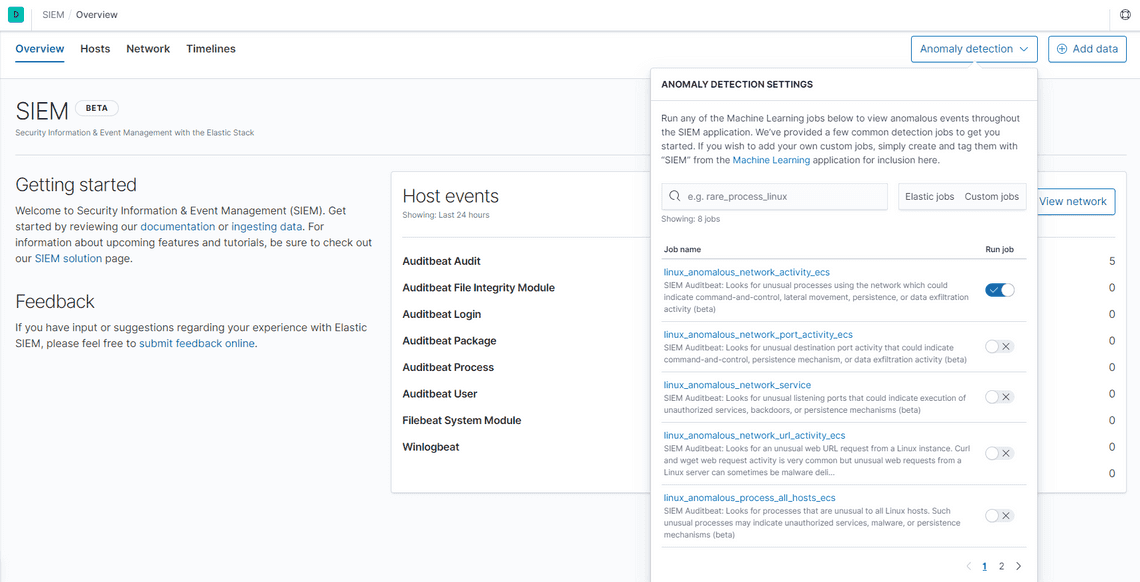Screen dimensions: 1140x582
Task: Focus the job name search field
Action: pyautogui.click(x=782, y=197)
